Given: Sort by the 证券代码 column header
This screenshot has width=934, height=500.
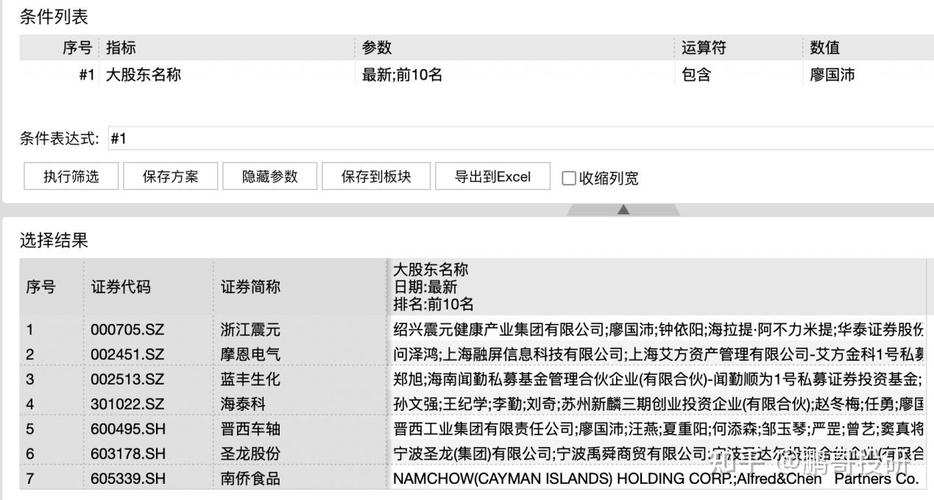Looking at the screenshot, I should [121, 287].
